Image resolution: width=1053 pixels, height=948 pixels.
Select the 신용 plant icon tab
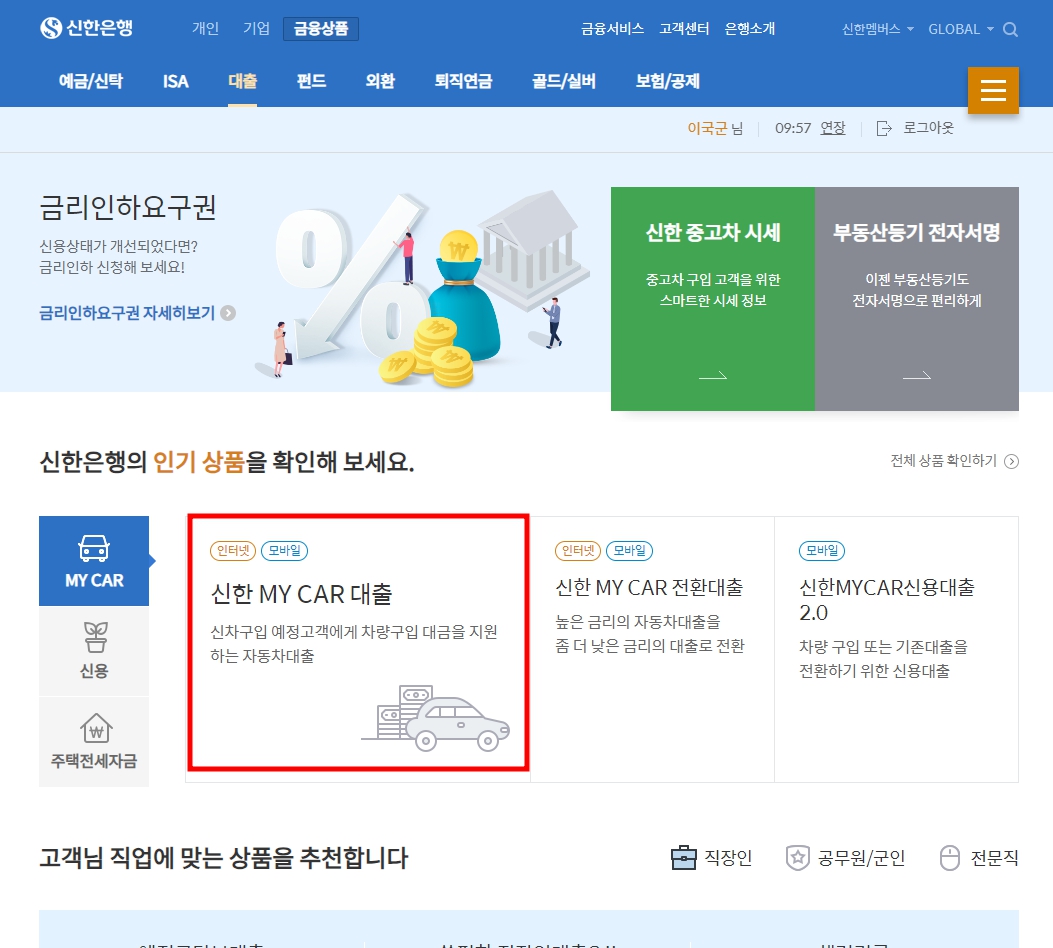[94, 651]
